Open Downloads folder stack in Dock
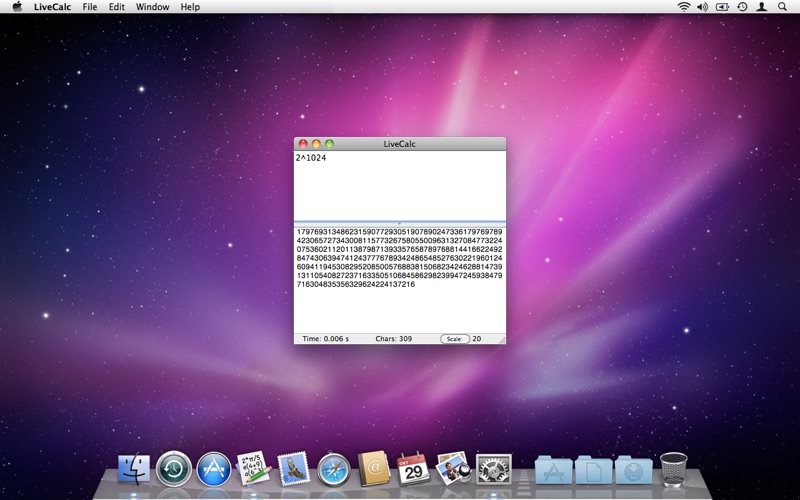 click(633, 470)
